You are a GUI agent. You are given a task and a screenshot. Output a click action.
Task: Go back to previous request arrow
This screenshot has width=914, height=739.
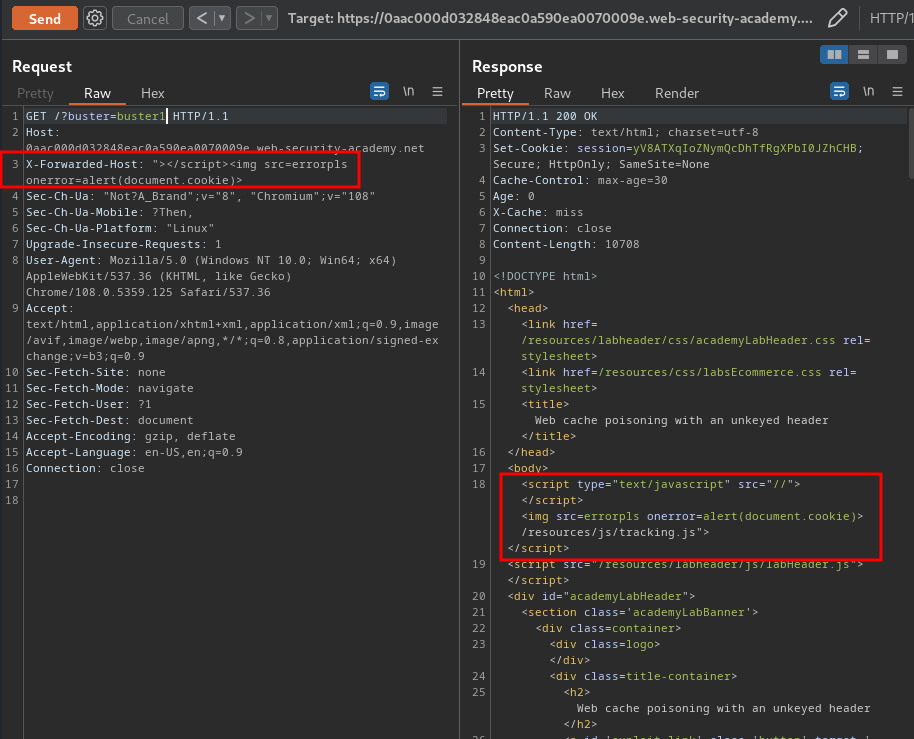click(202, 18)
